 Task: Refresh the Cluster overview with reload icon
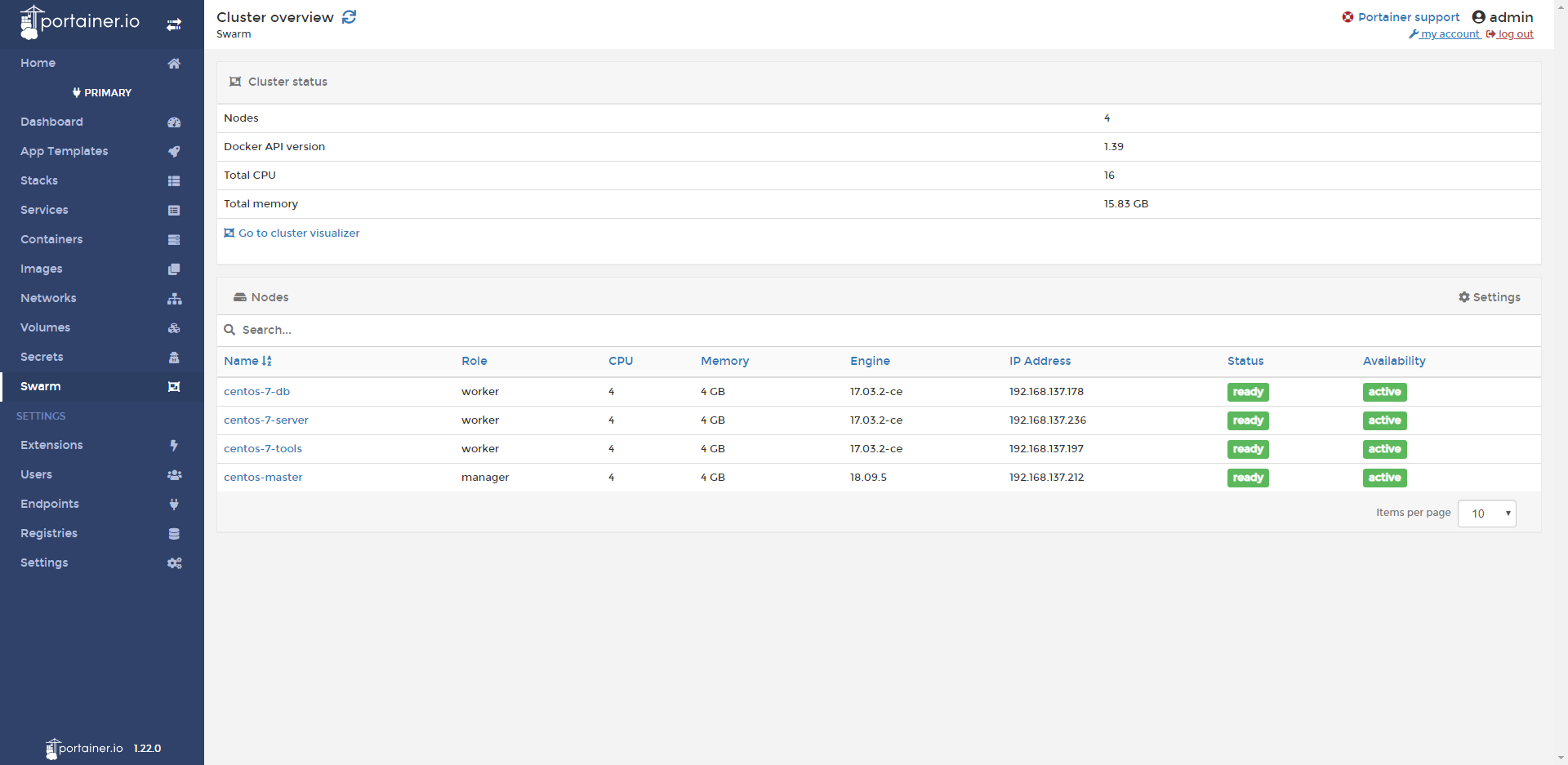click(x=349, y=17)
